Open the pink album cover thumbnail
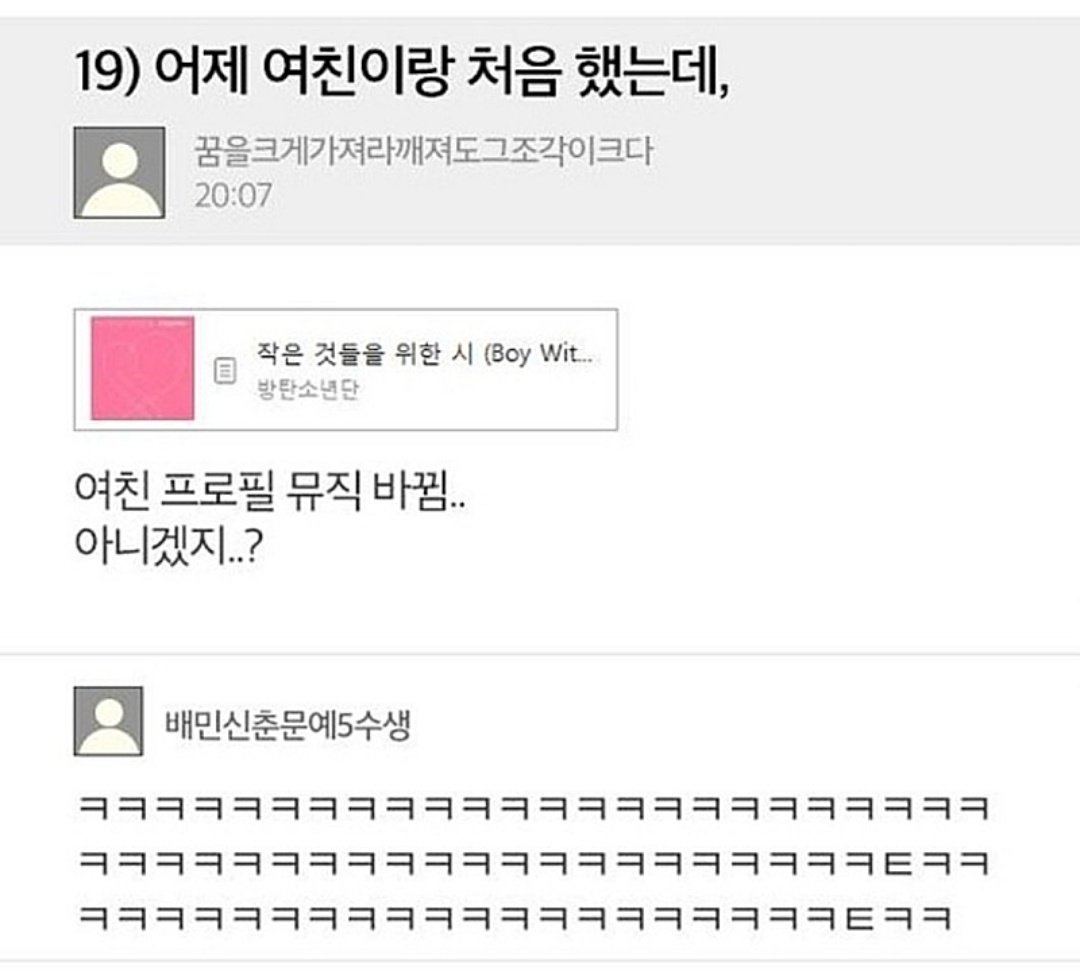Viewport: 1080px width, 972px height. pyautogui.click(x=143, y=368)
